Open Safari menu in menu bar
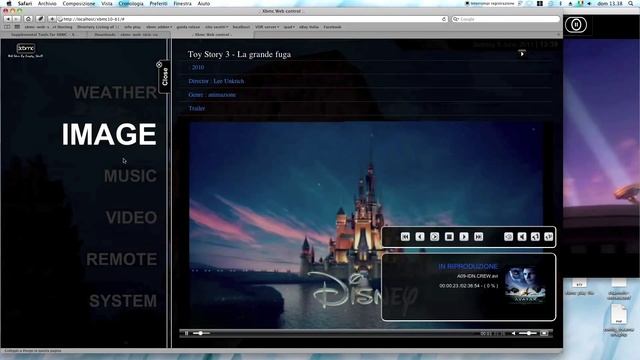Image resolution: width=640 pixels, height=360 pixels. (25, 3)
